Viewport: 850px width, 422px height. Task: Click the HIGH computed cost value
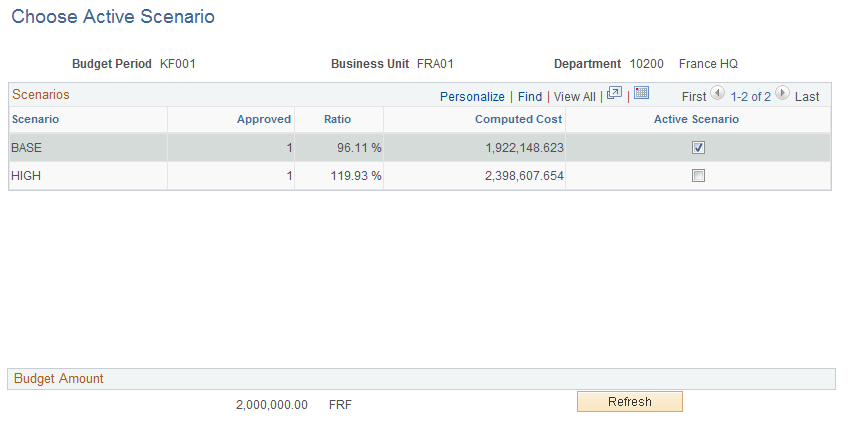pos(524,176)
